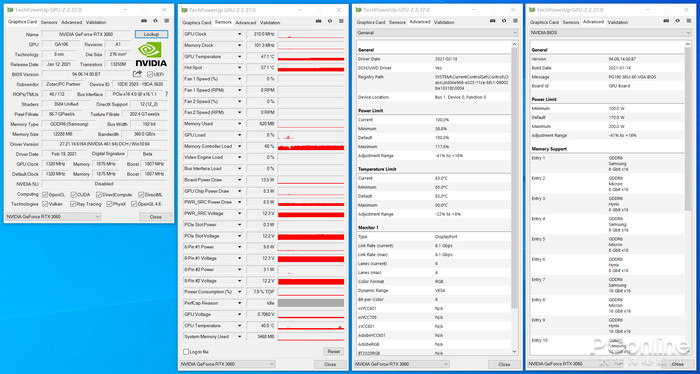Toggle the DirectML checkbox
The width and height of the screenshot is (700, 374).
coord(141,195)
